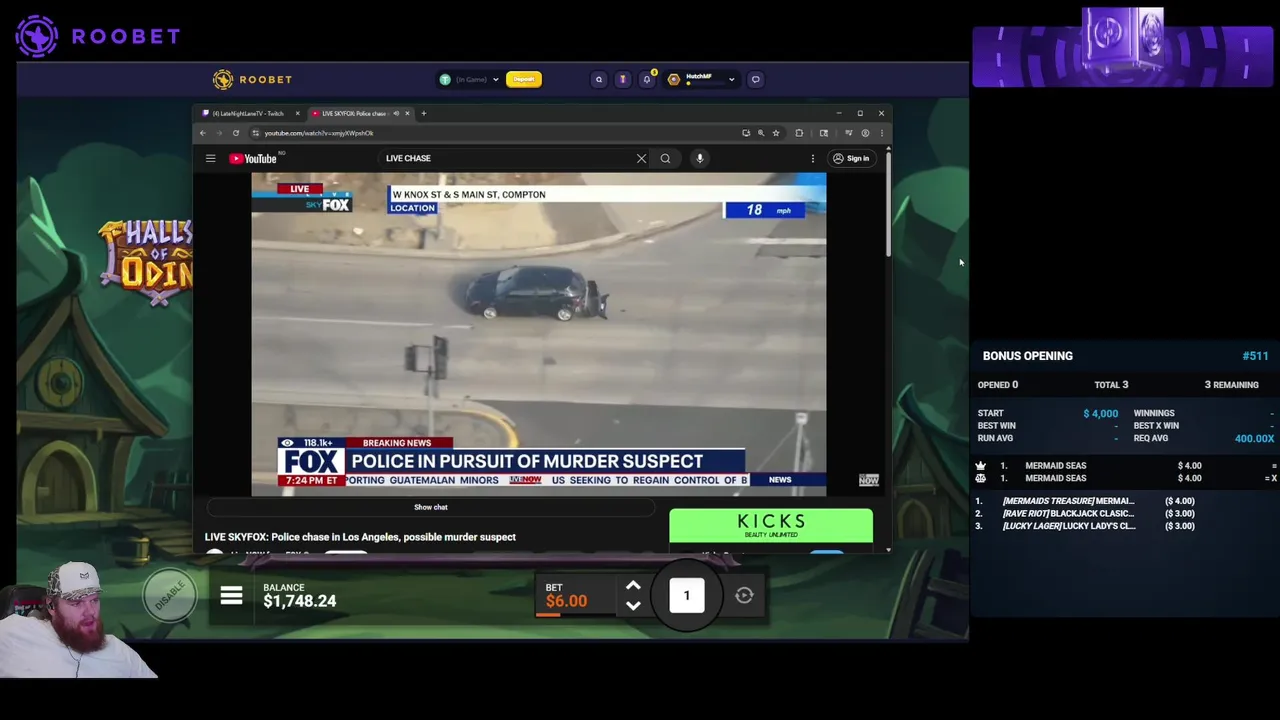The width and height of the screenshot is (1280, 720).
Task: Submit YouTube search with magnifier button
Action: (x=665, y=158)
